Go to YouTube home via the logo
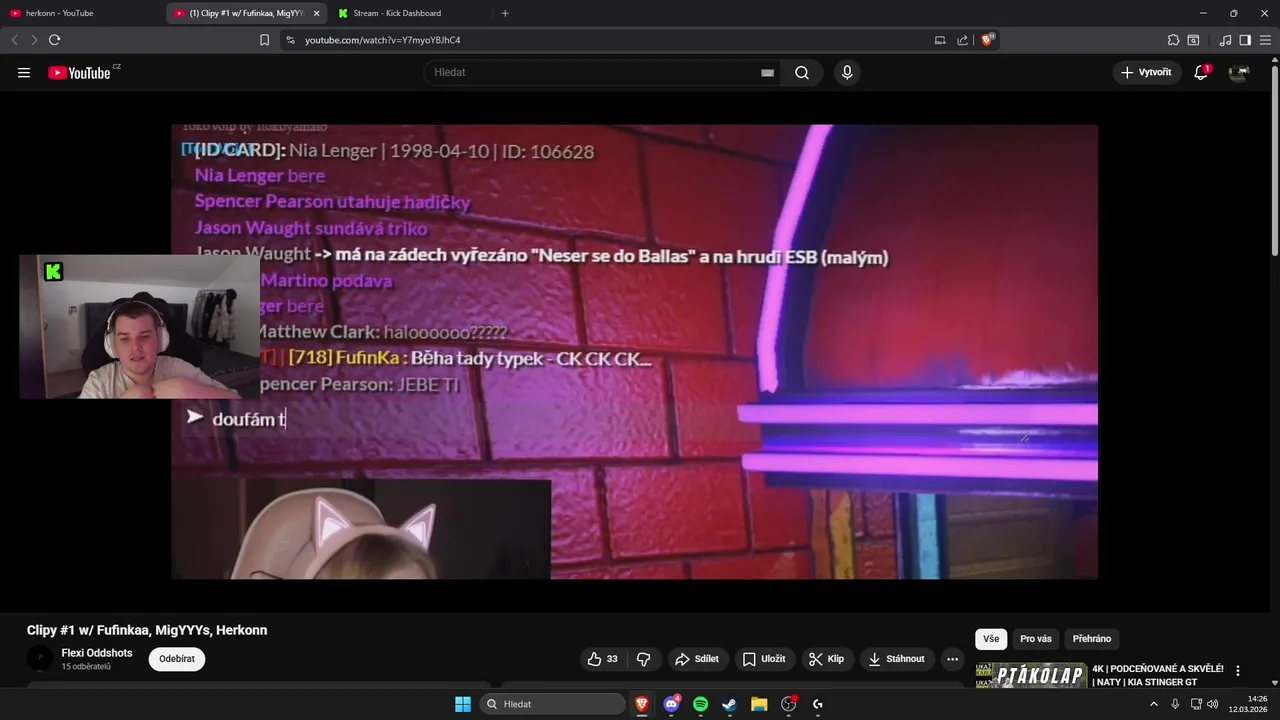The width and height of the screenshot is (1280, 720). click(79, 72)
